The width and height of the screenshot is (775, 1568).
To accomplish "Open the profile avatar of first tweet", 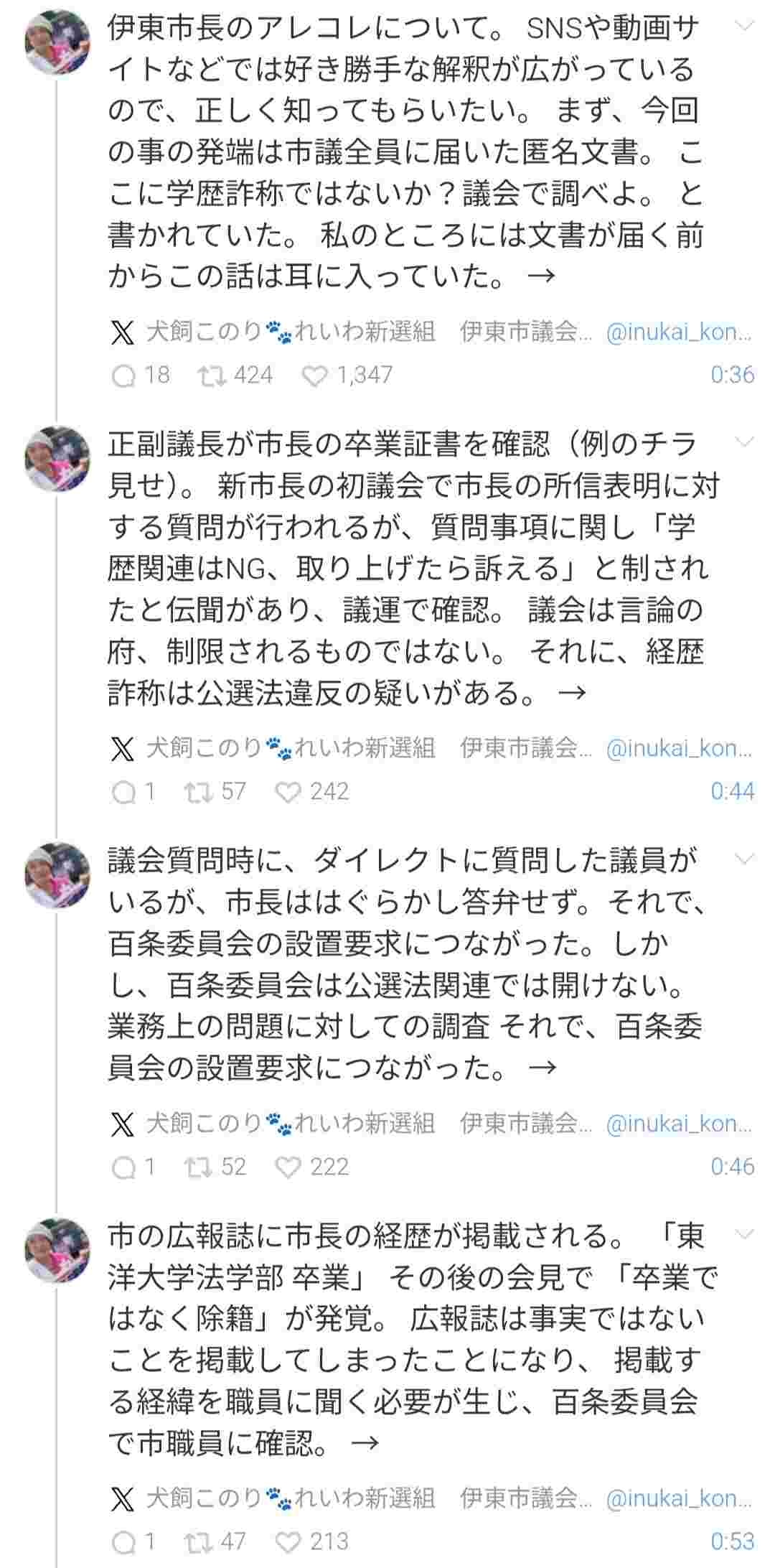I will (x=57, y=42).
